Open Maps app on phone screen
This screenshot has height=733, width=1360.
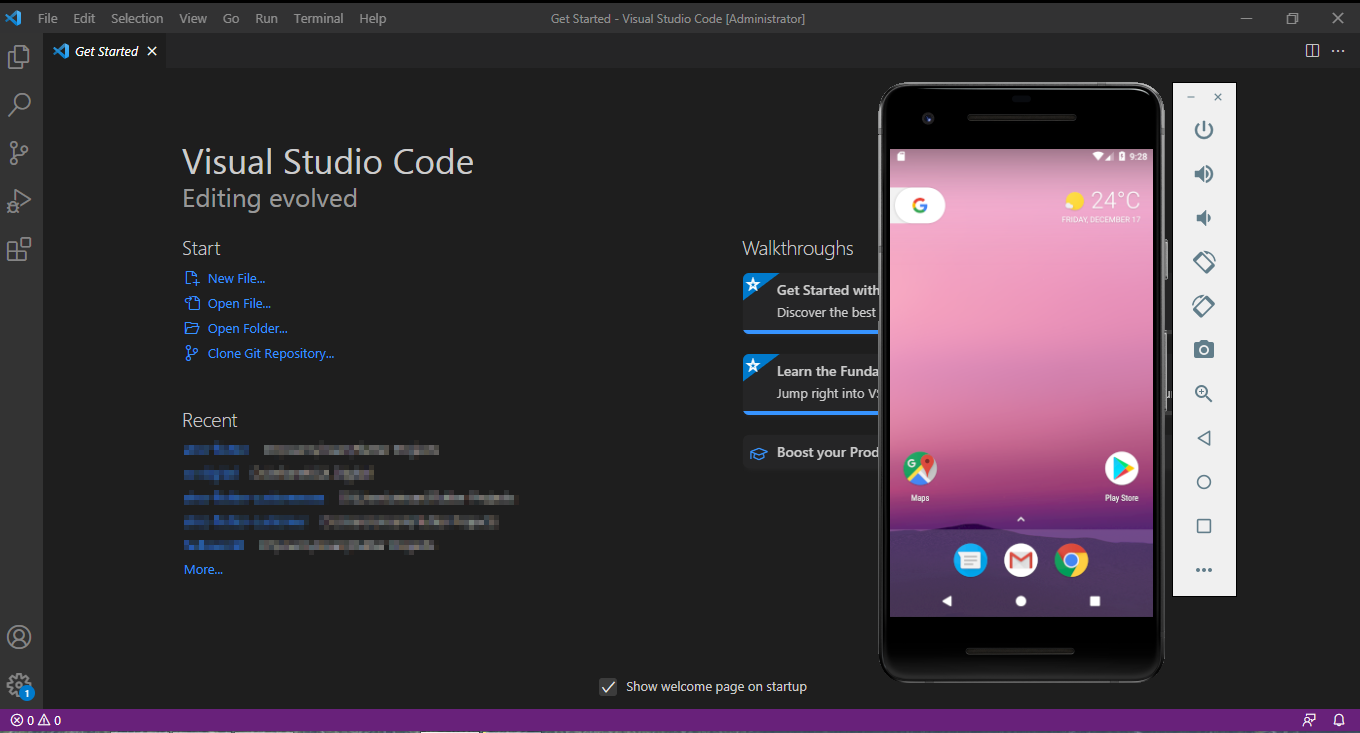[x=920, y=476]
